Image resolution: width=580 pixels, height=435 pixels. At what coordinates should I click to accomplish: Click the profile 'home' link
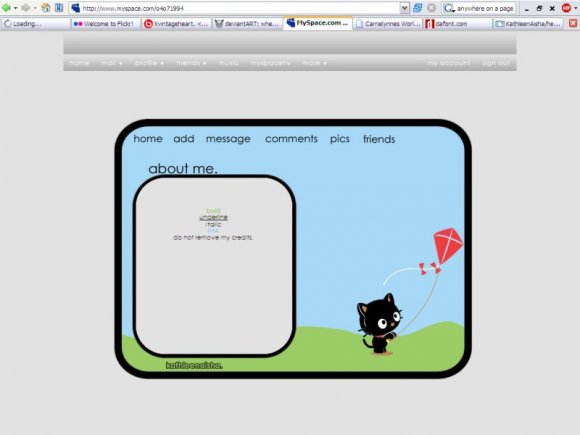148,139
